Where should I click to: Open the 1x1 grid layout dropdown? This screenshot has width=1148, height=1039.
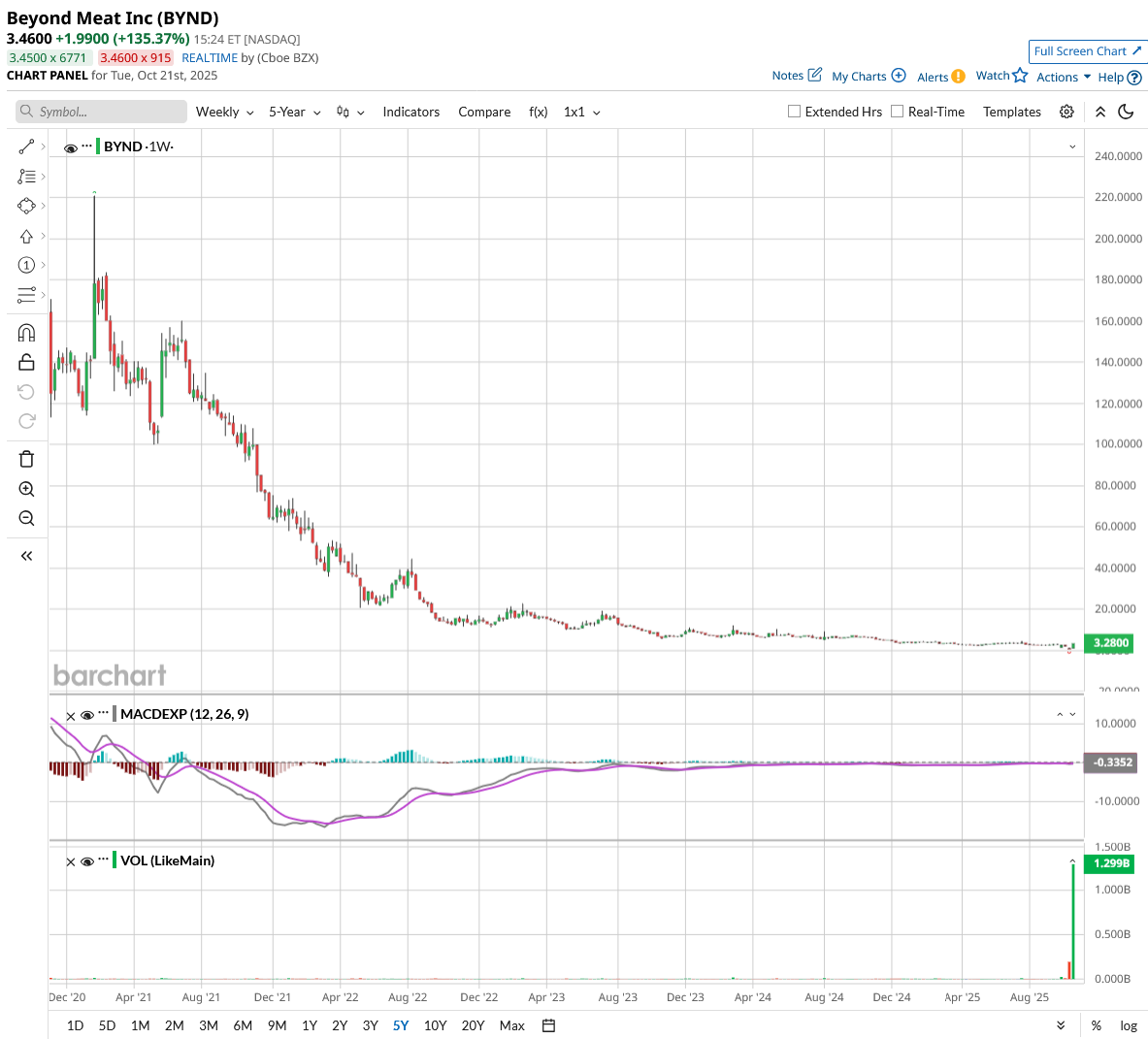point(582,112)
